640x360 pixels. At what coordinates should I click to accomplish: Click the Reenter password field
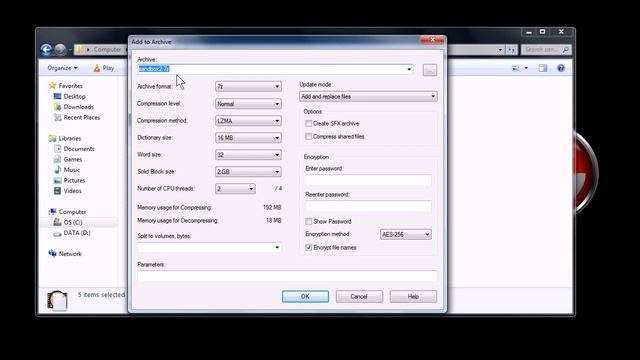point(368,206)
